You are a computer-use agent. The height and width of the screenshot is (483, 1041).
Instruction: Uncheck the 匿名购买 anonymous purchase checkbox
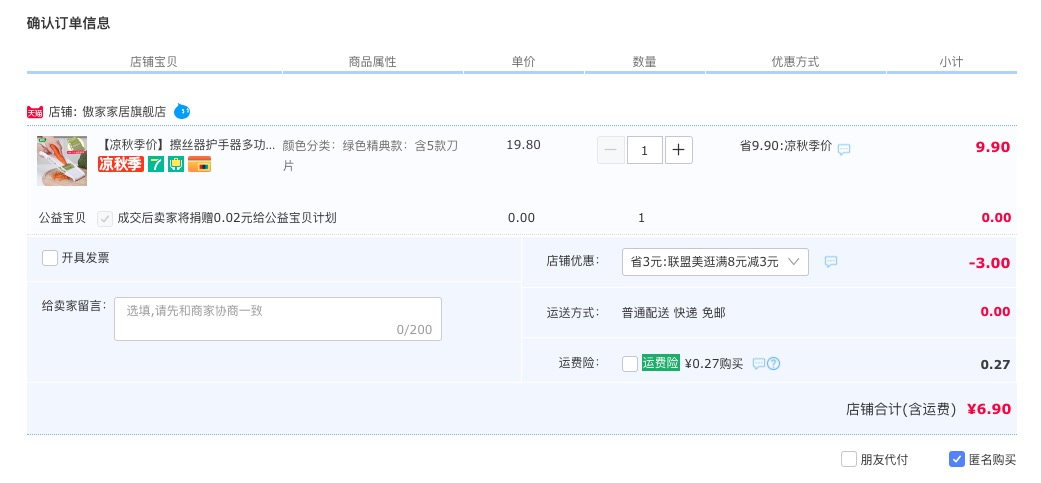[x=957, y=458]
